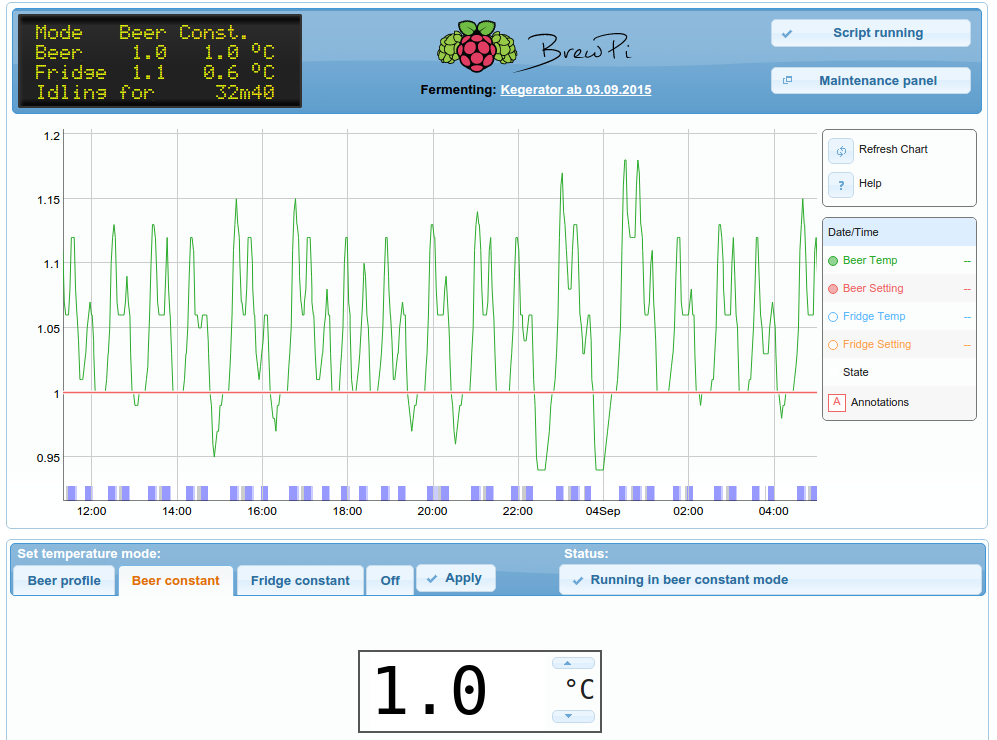Click the LCD display panel
The width and height of the screenshot is (997, 740).
click(x=159, y=62)
